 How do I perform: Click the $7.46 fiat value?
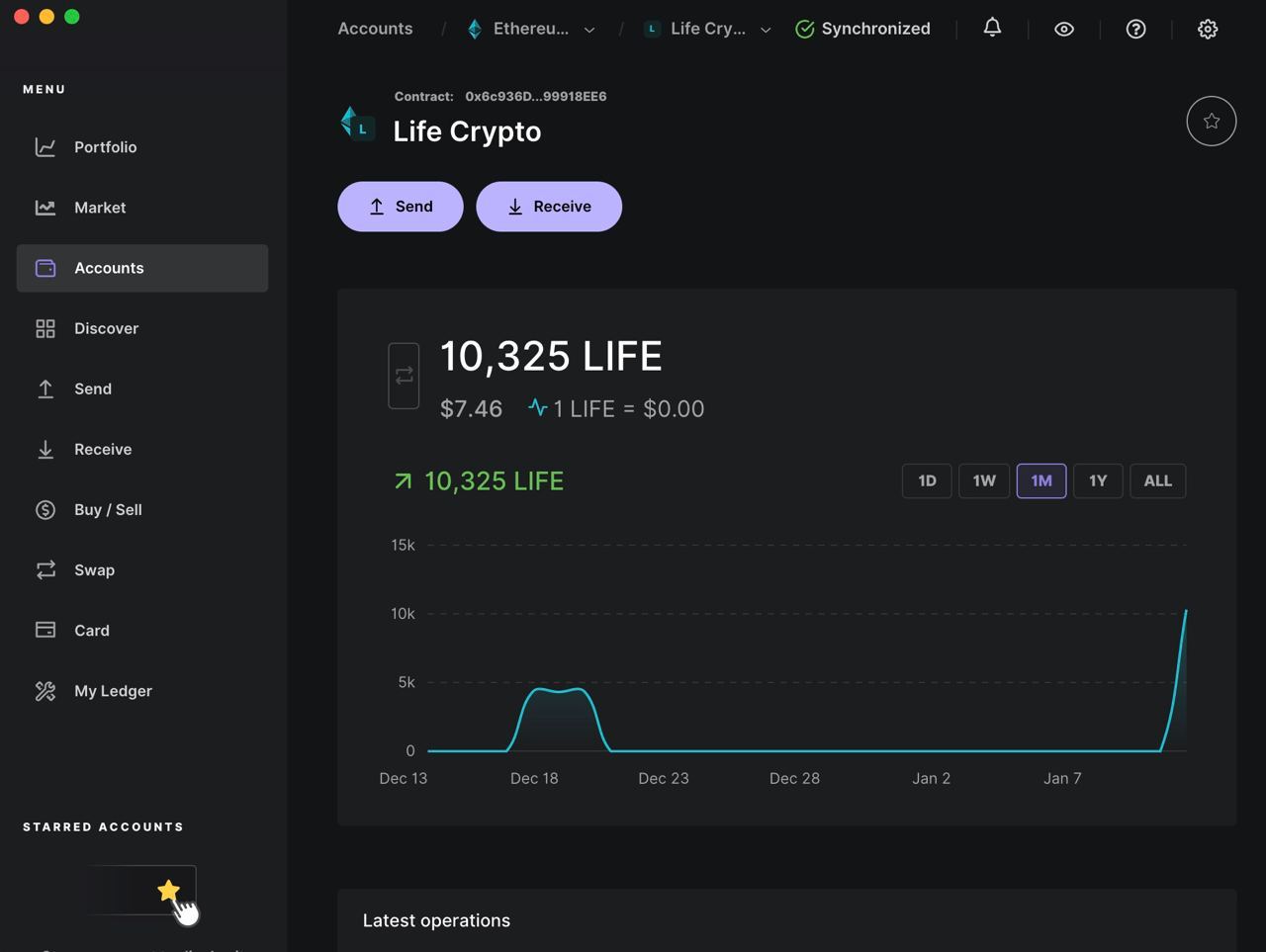471,408
